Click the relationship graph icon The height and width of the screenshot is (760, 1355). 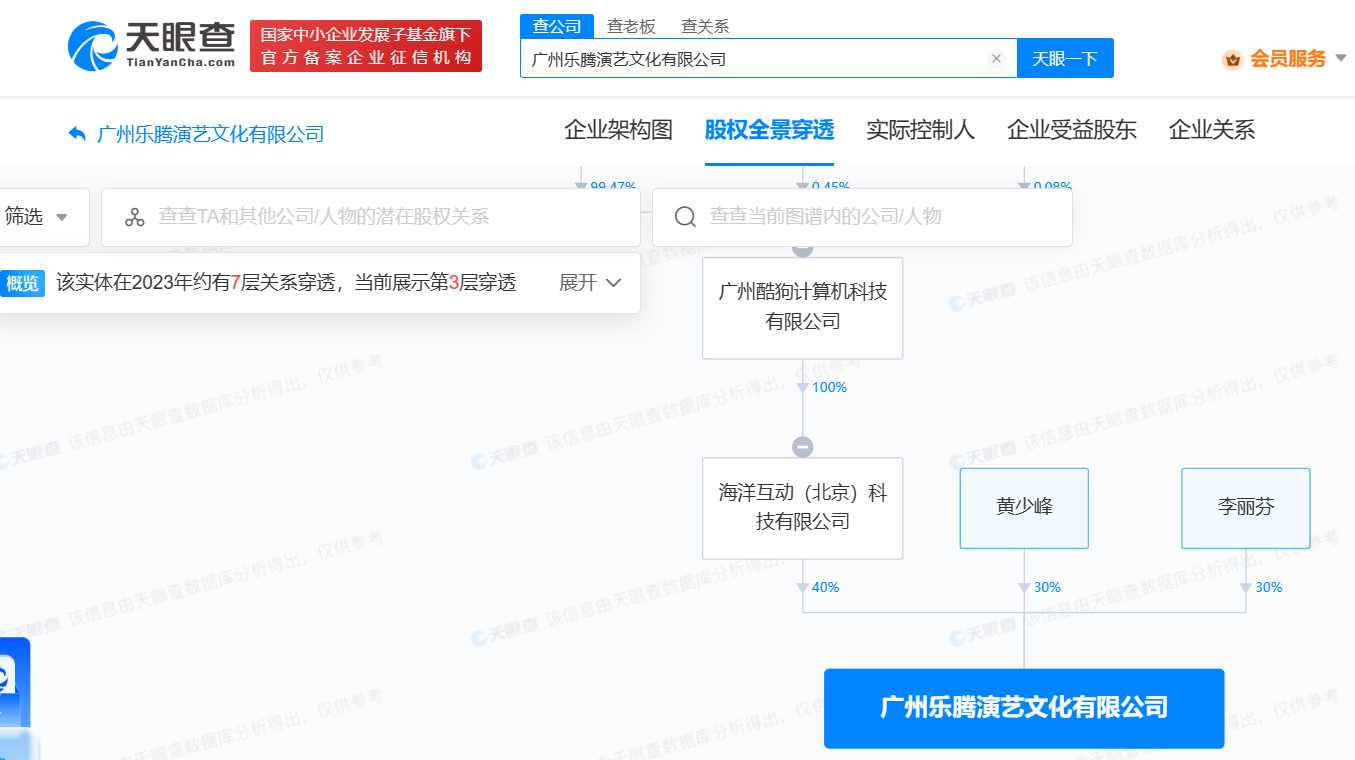[135, 217]
